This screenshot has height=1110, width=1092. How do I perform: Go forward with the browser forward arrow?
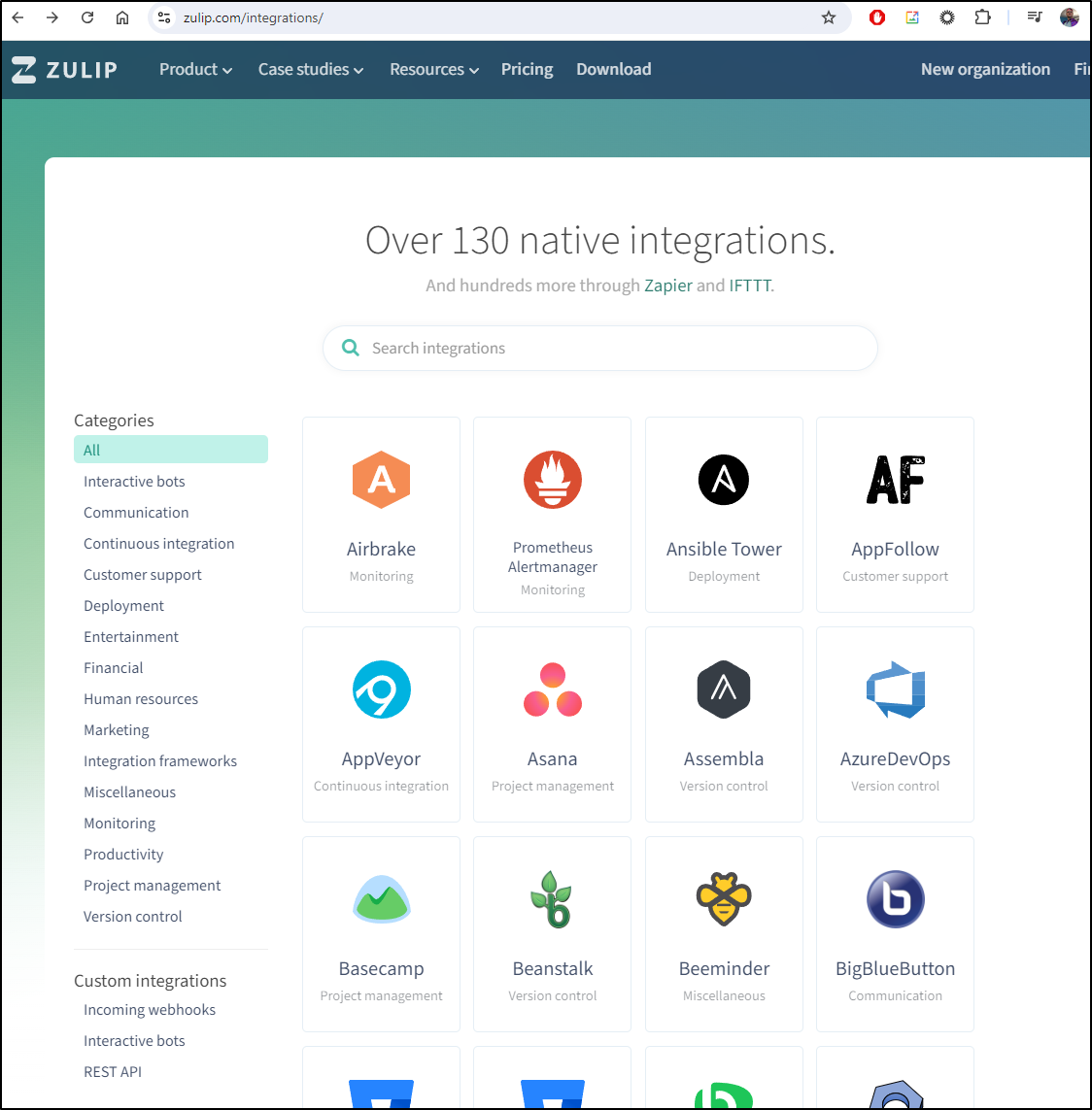(52, 17)
